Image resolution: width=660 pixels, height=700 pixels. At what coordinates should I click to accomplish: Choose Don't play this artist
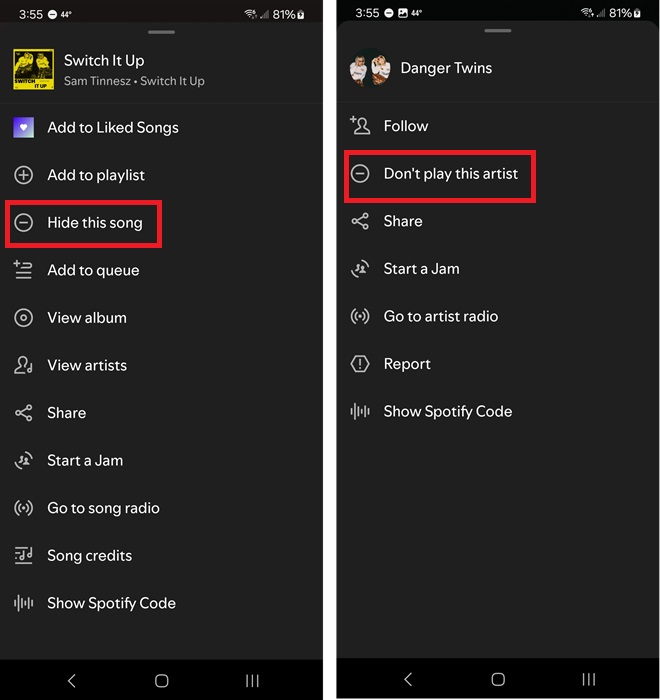click(x=451, y=173)
